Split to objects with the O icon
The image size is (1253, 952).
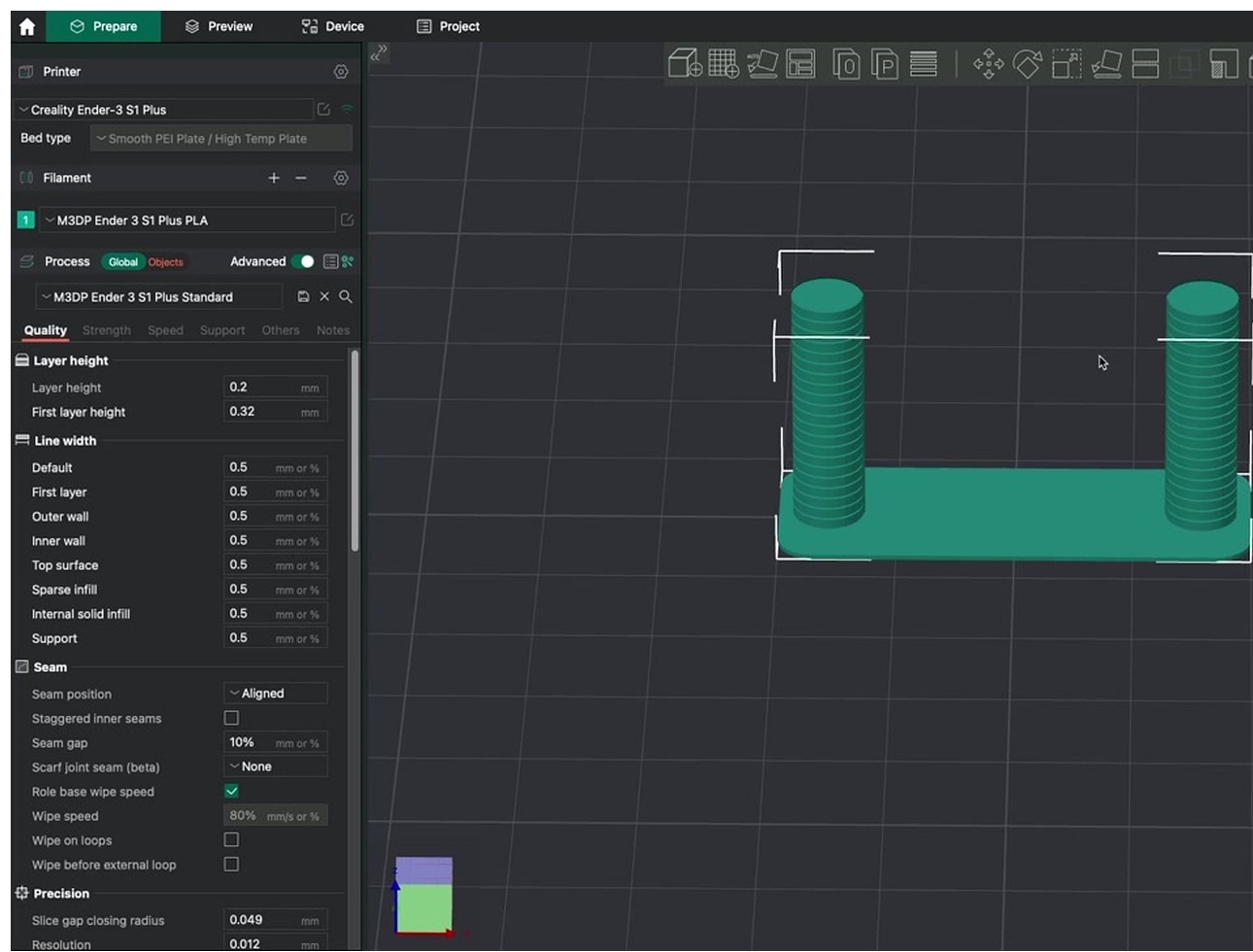[x=846, y=64]
